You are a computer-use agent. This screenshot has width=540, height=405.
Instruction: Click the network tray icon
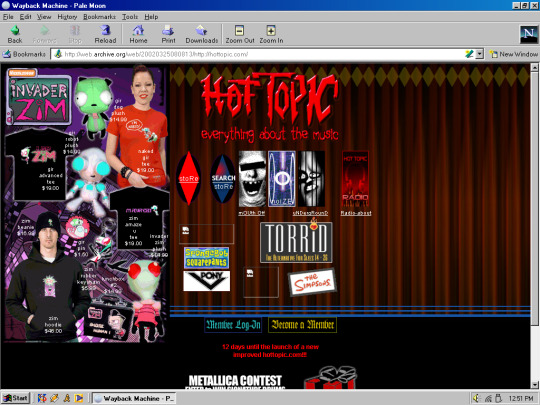click(x=488, y=398)
